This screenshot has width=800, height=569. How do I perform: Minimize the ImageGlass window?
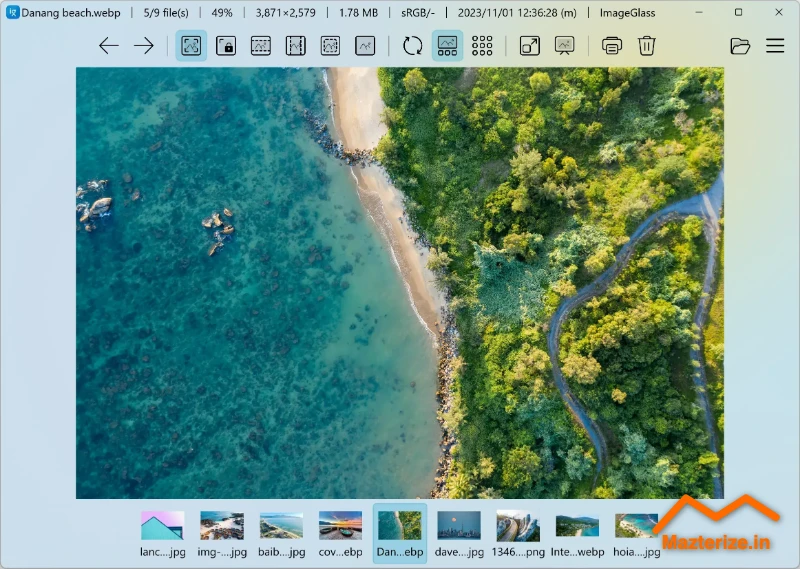[x=699, y=12]
